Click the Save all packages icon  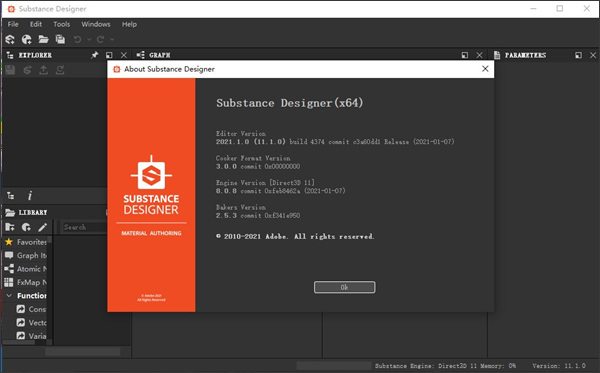tap(60, 39)
